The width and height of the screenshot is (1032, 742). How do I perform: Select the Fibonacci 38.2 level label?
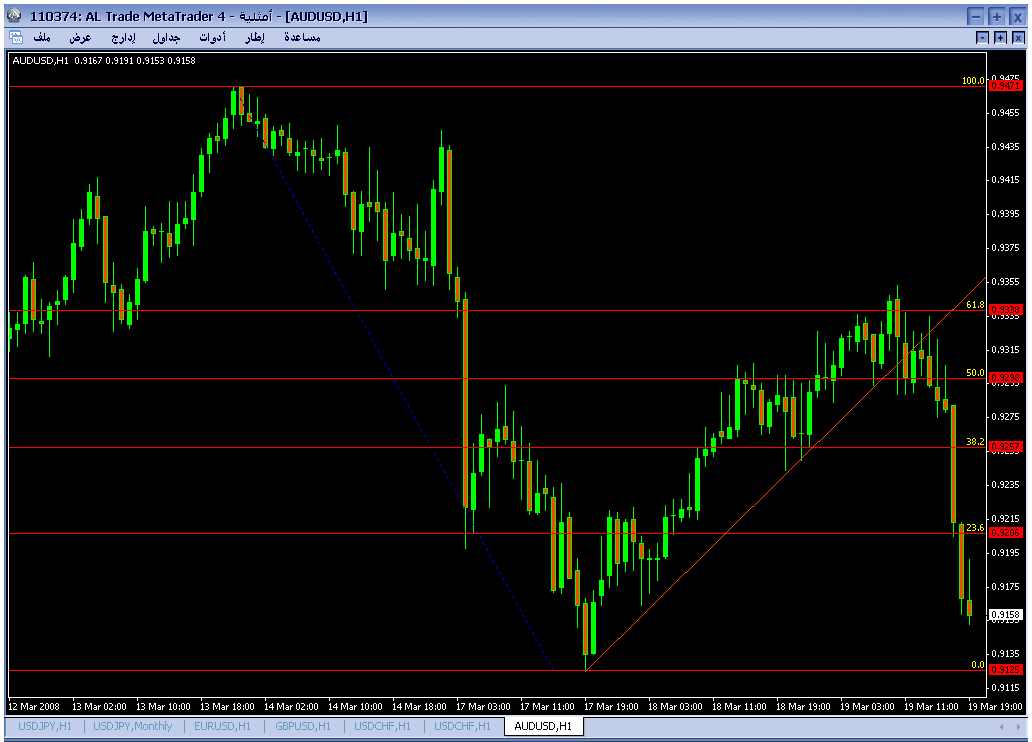pos(975,442)
